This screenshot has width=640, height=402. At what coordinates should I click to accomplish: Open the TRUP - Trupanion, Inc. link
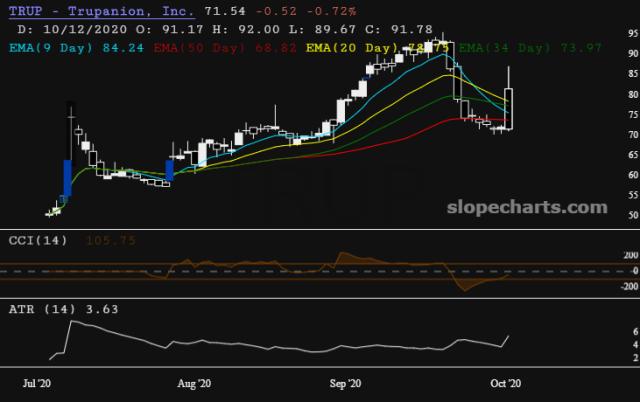[102, 11]
